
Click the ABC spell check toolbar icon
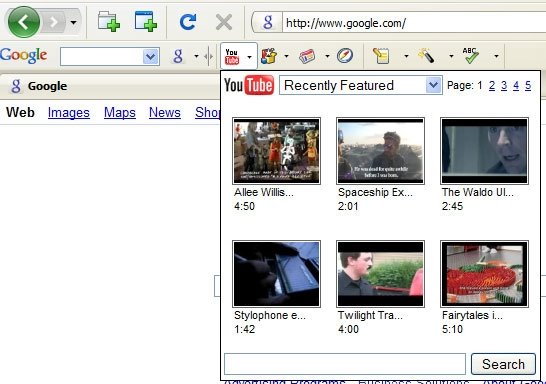click(471, 56)
